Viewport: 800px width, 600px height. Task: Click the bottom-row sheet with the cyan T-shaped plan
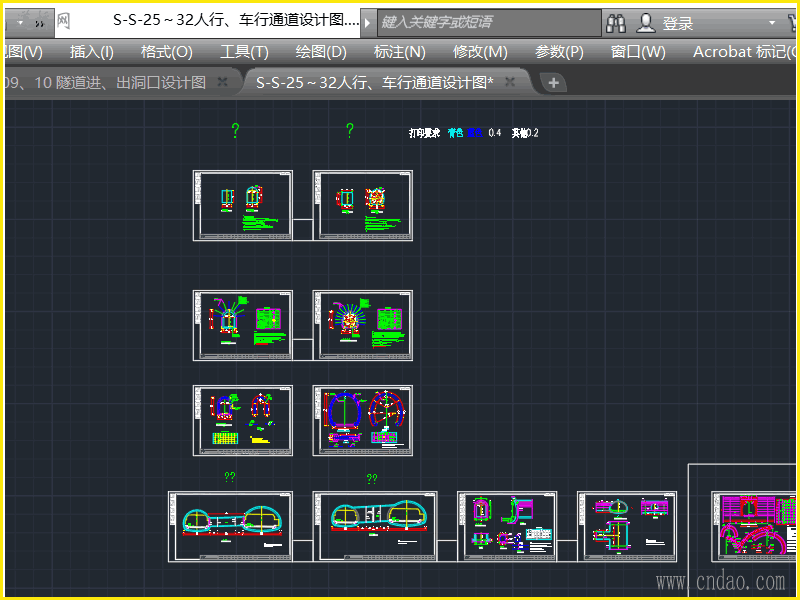[627, 527]
